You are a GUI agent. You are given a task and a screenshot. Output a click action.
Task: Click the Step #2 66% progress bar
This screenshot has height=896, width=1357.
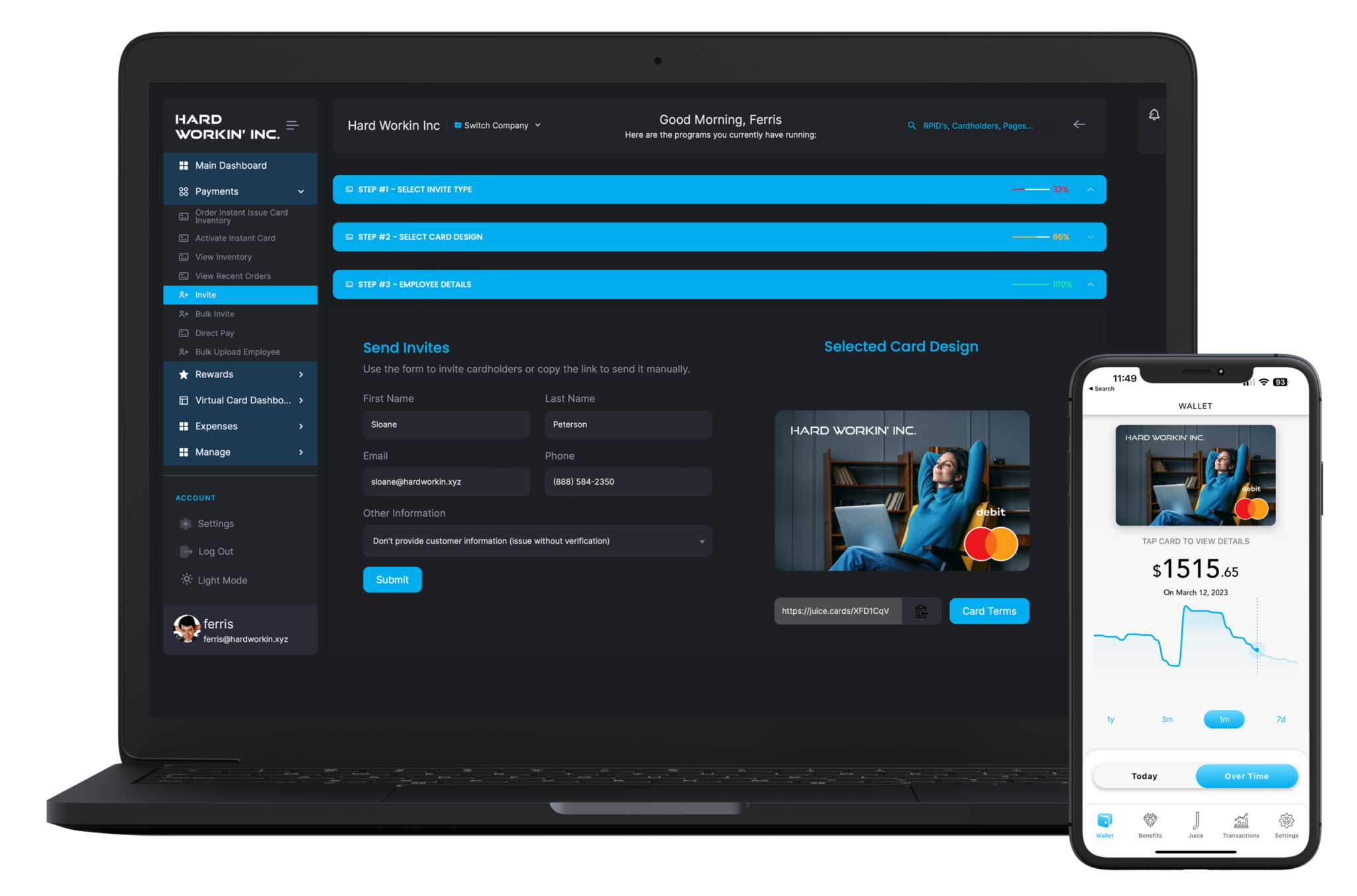pyautogui.click(x=1031, y=237)
